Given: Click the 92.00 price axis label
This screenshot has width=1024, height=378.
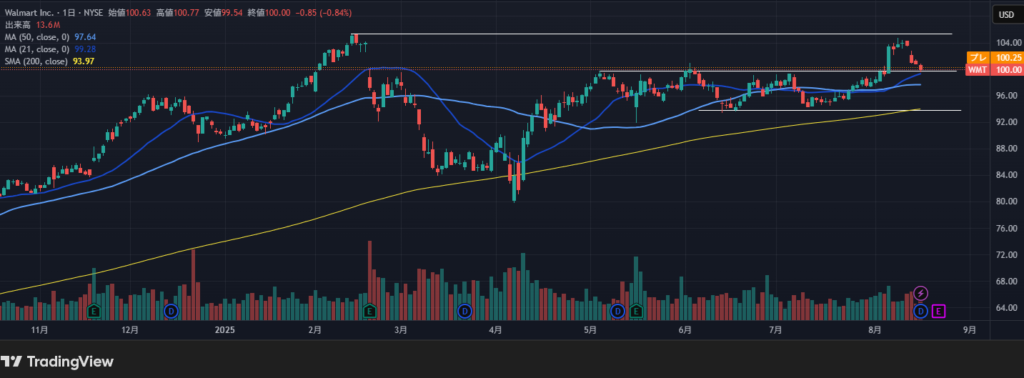Looking at the screenshot, I should pos(1005,122).
